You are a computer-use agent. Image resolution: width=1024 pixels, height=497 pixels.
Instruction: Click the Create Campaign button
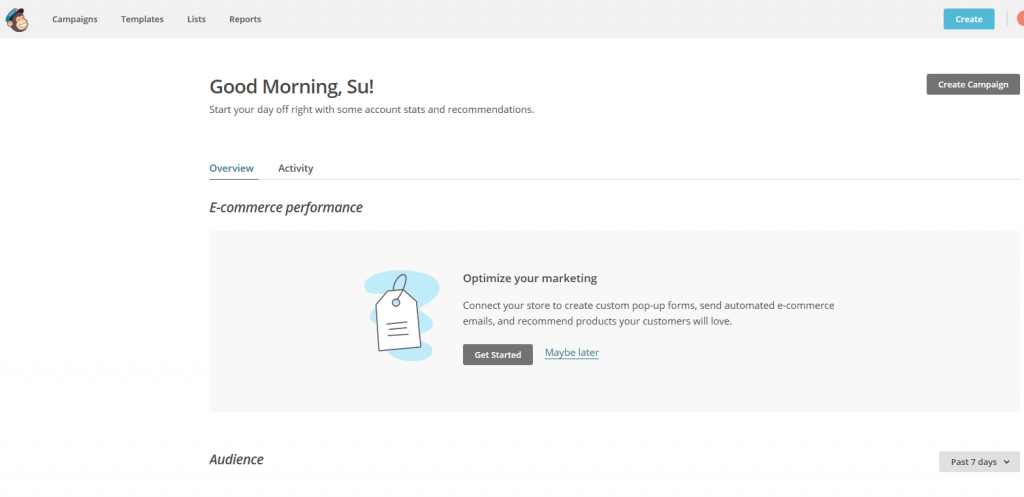coord(972,85)
